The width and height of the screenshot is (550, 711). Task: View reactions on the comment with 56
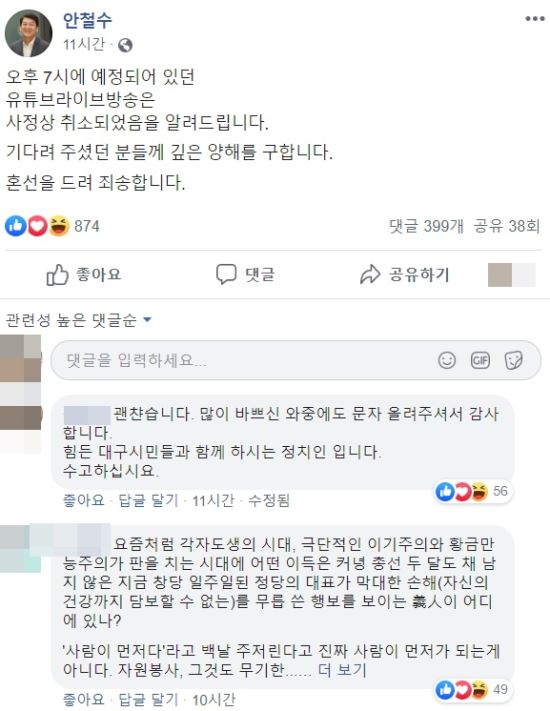[x=472, y=492]
